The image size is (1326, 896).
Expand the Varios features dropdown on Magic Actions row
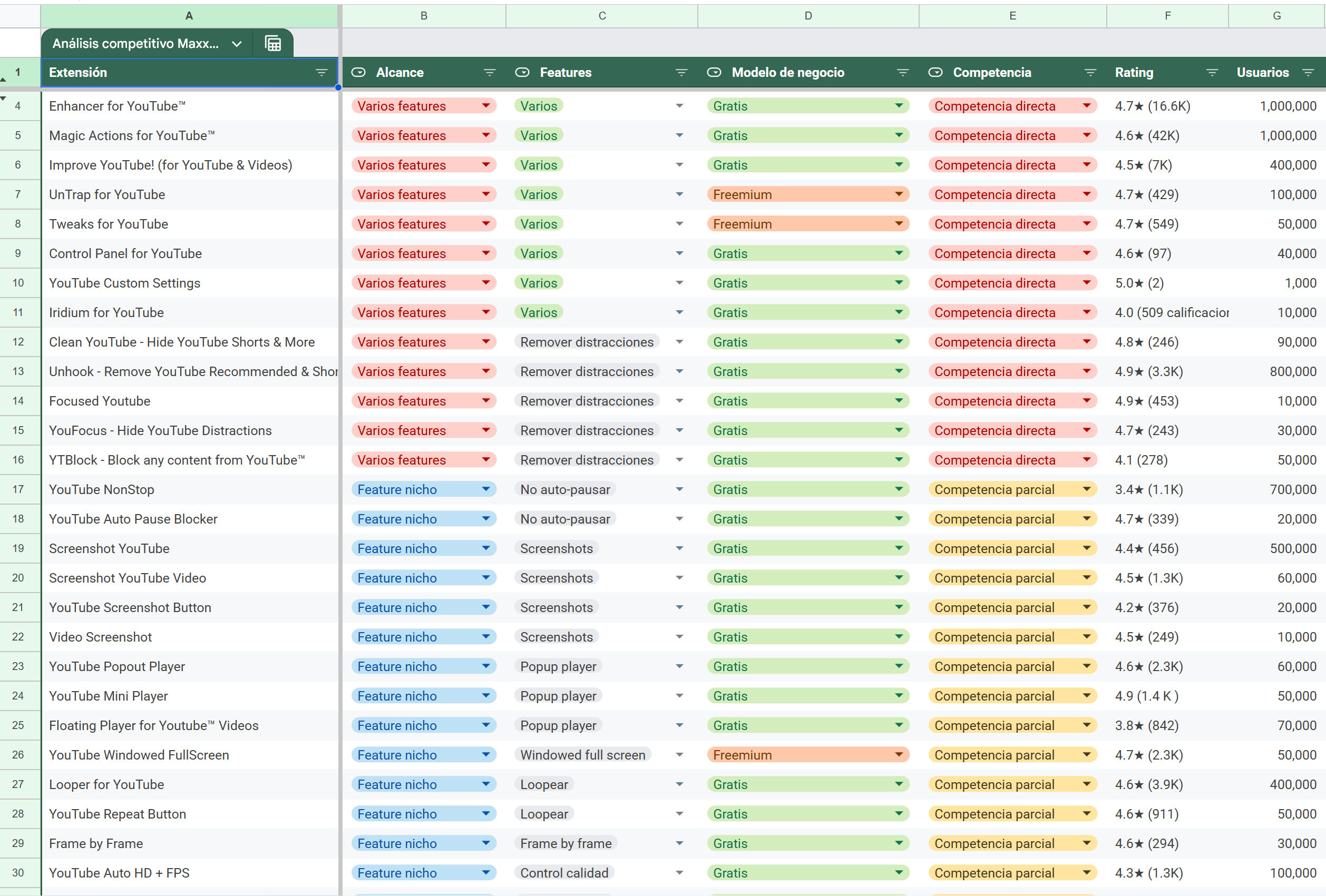(486, 135)
